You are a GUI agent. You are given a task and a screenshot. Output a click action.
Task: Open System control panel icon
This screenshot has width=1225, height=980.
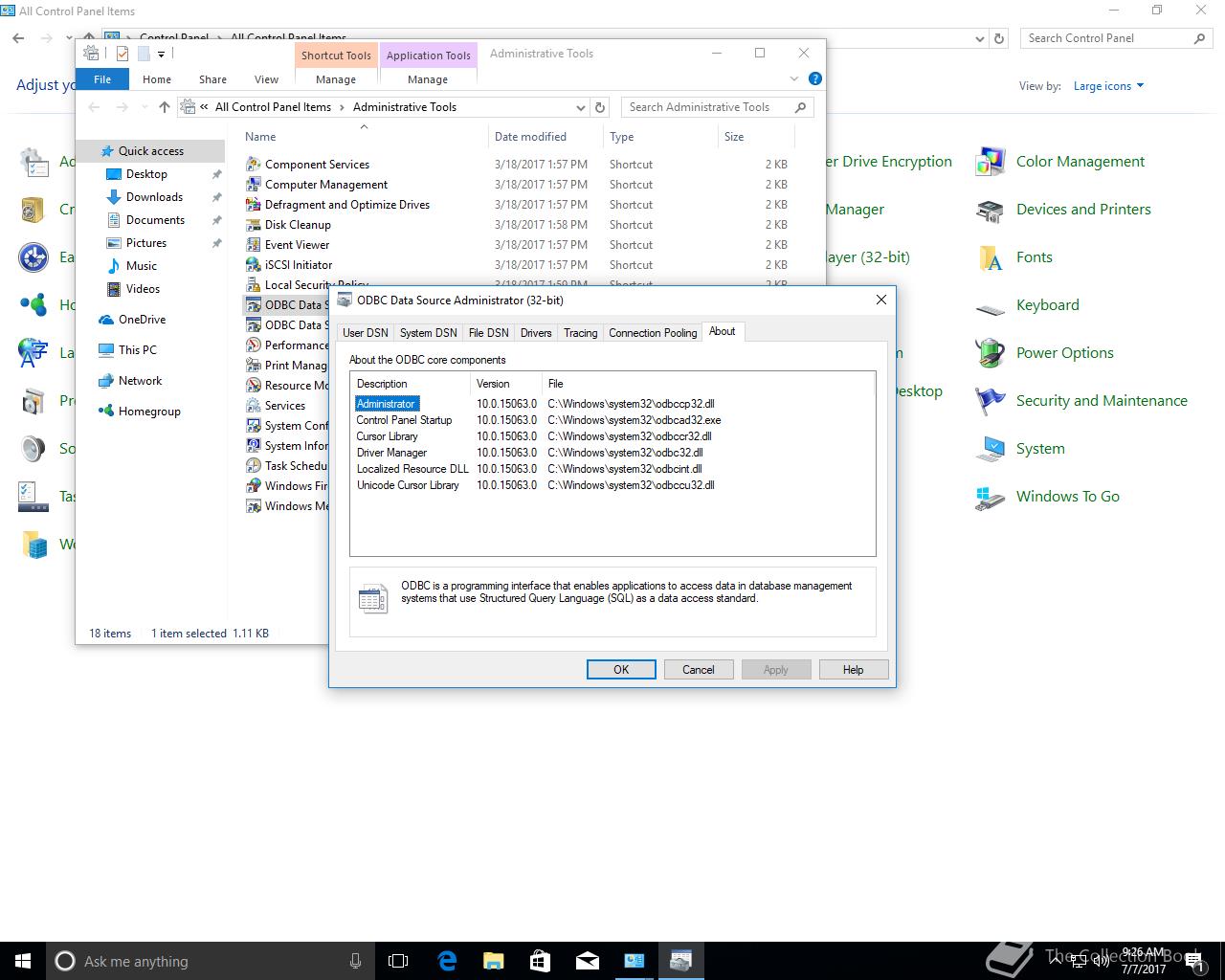coord(991,449)
